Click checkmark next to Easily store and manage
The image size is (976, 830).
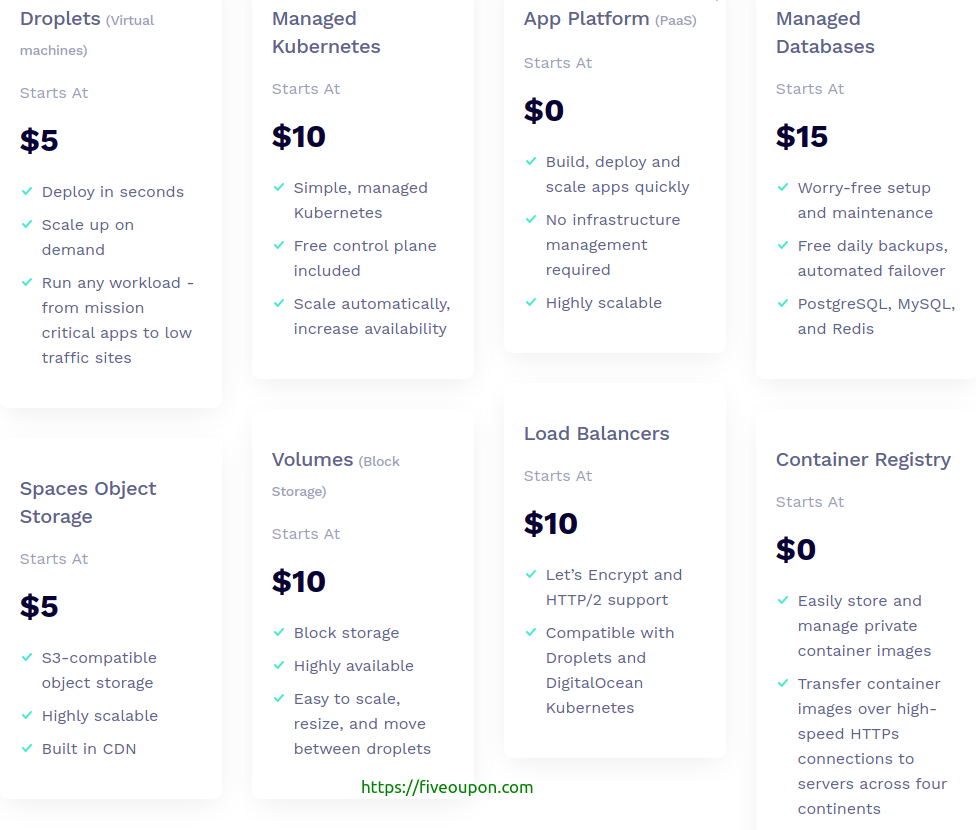(783, 600)
